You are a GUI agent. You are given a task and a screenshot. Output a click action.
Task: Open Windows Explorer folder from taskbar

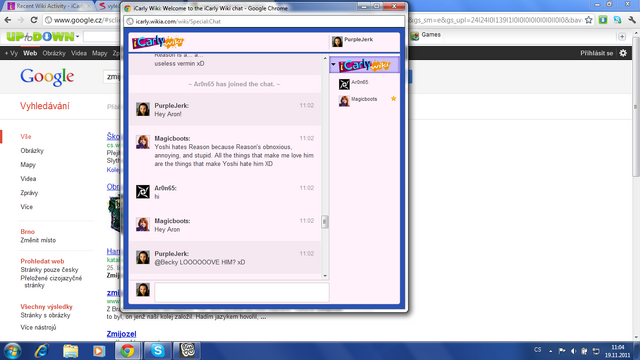[x=70, y=351]
